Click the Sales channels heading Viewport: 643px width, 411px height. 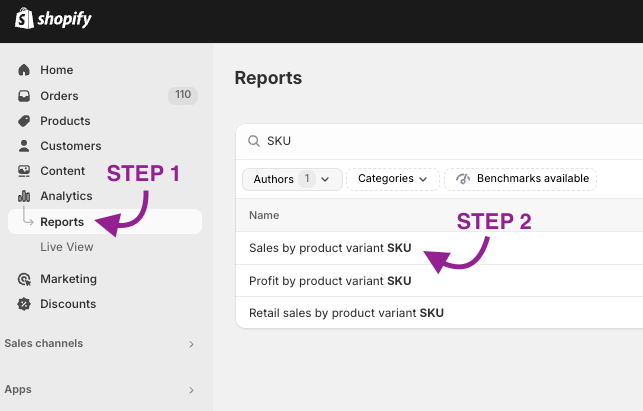[x=43, y=343]
